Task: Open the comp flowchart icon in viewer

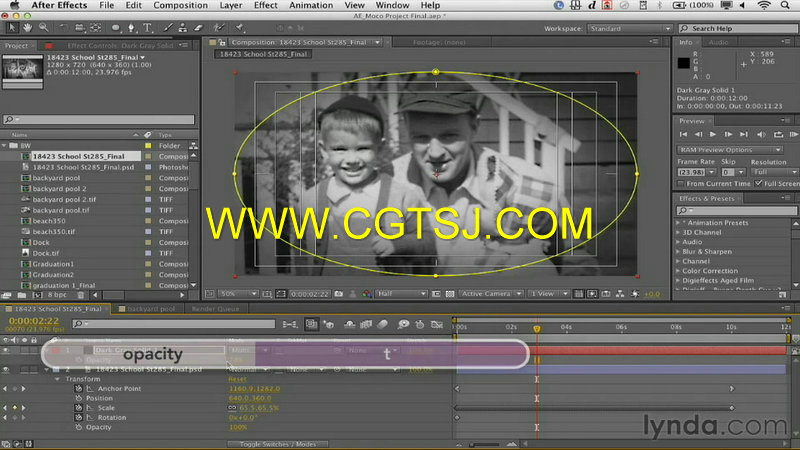Action: coord(619,294)
